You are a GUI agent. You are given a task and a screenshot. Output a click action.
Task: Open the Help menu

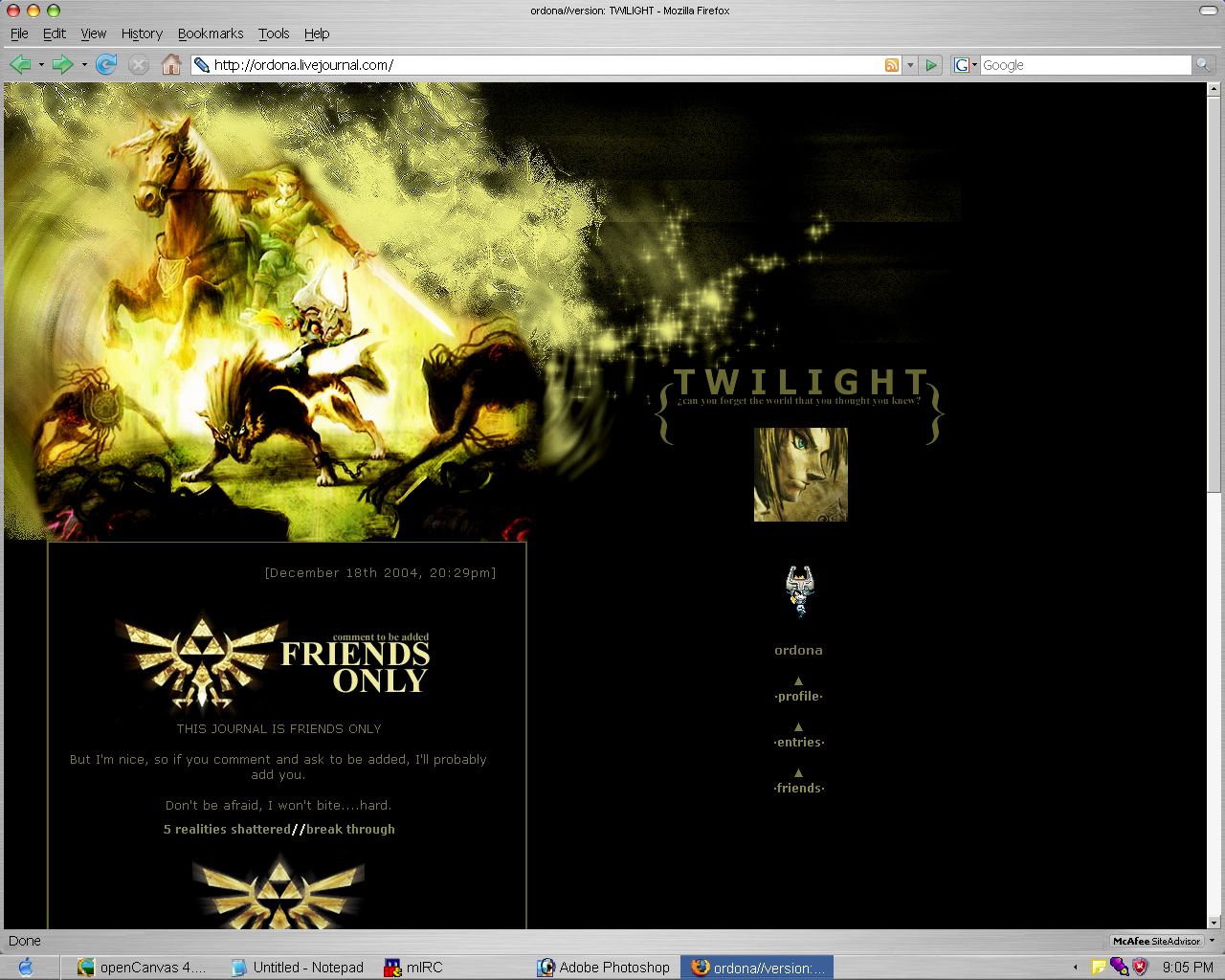[317, 33]
